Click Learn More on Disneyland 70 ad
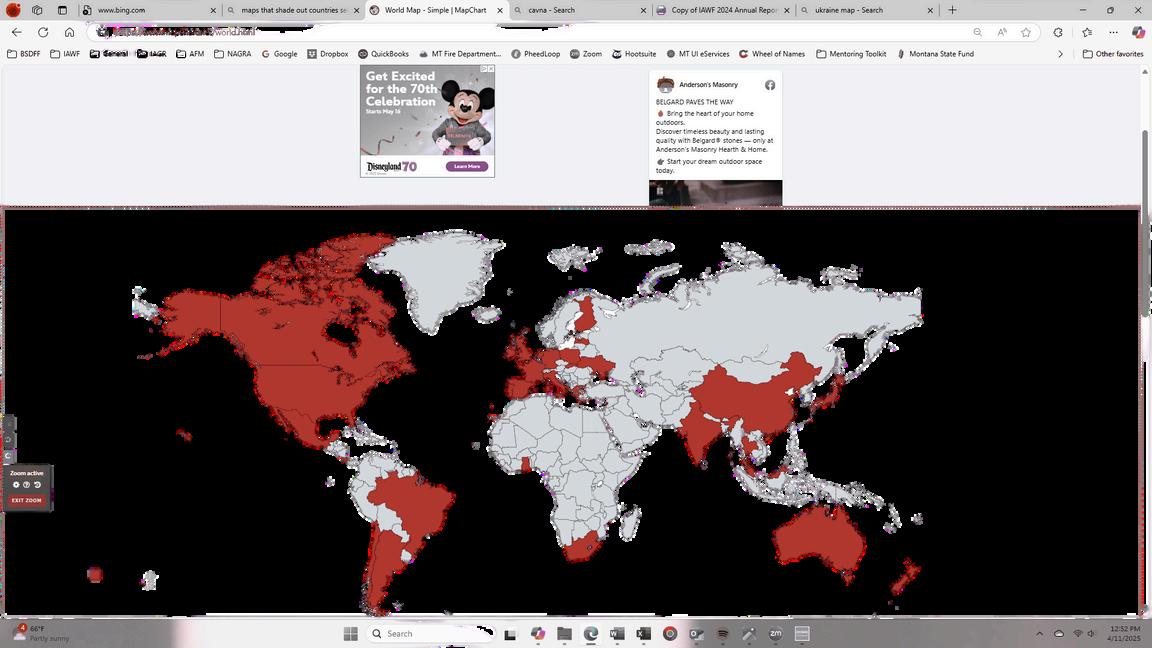This screenshot has width=1152, height=648. (467, 166)
